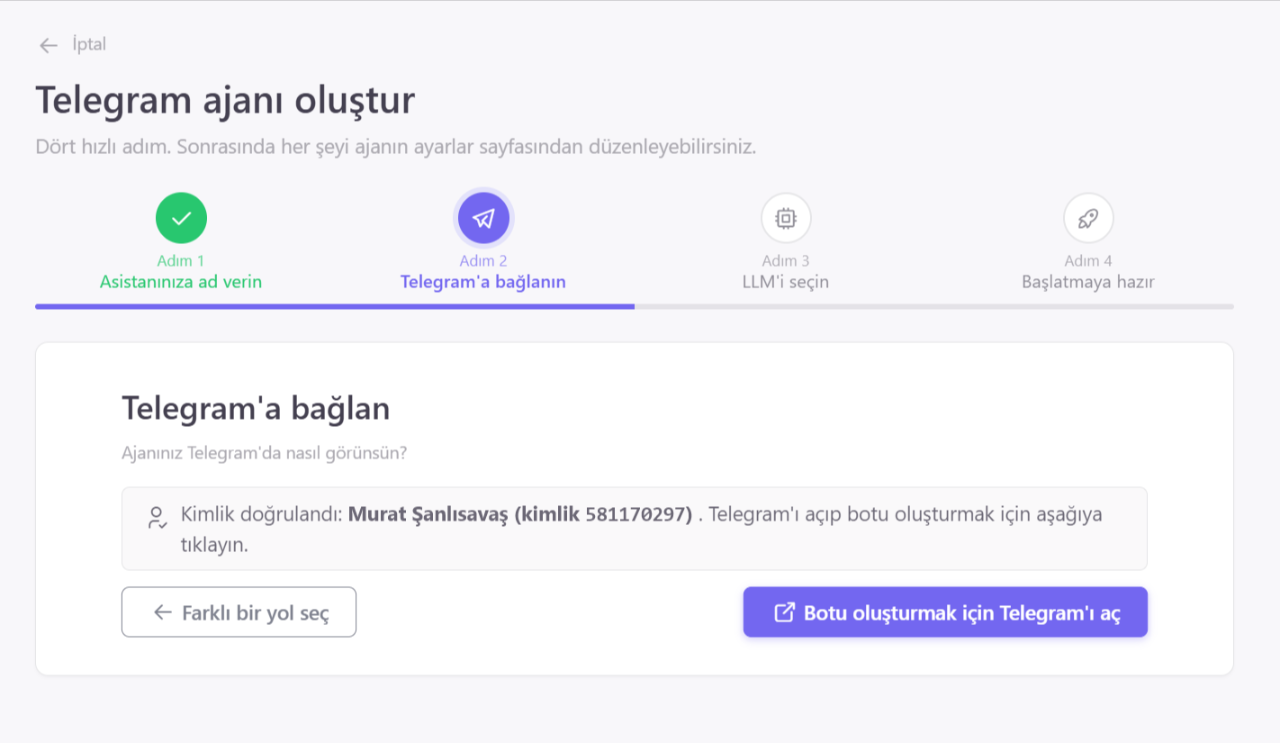Click the 'Adım 2' label
The image size is (1280, 743).
483,261
